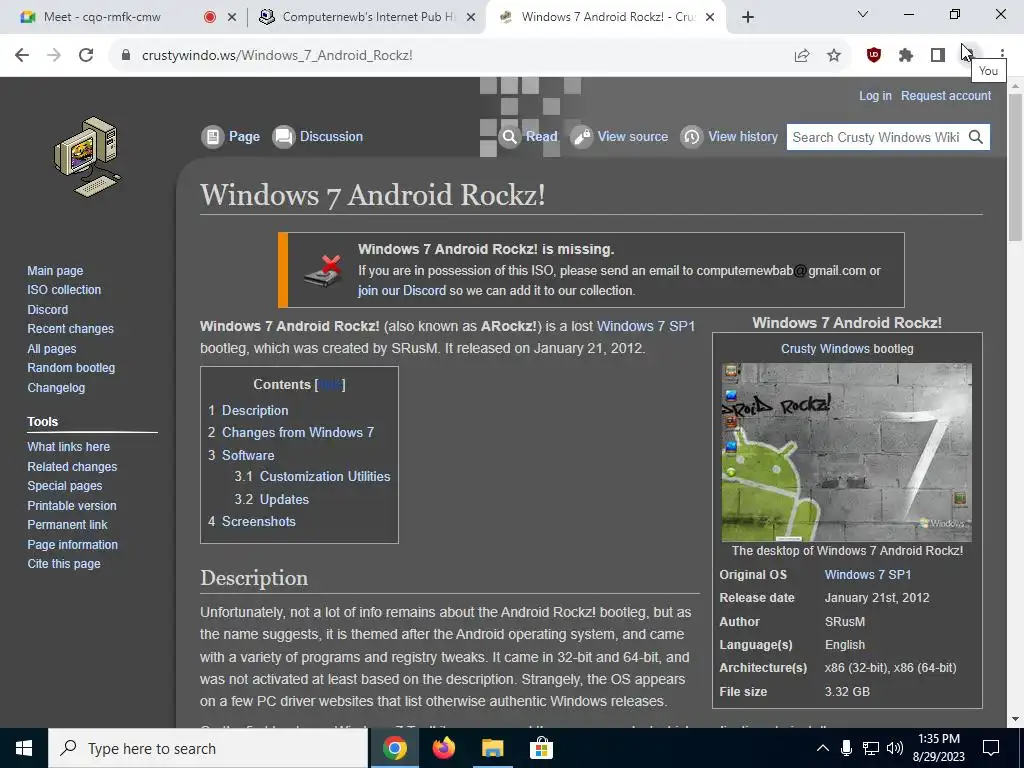Show hidden system tray icons chevron

coord(823,748)
